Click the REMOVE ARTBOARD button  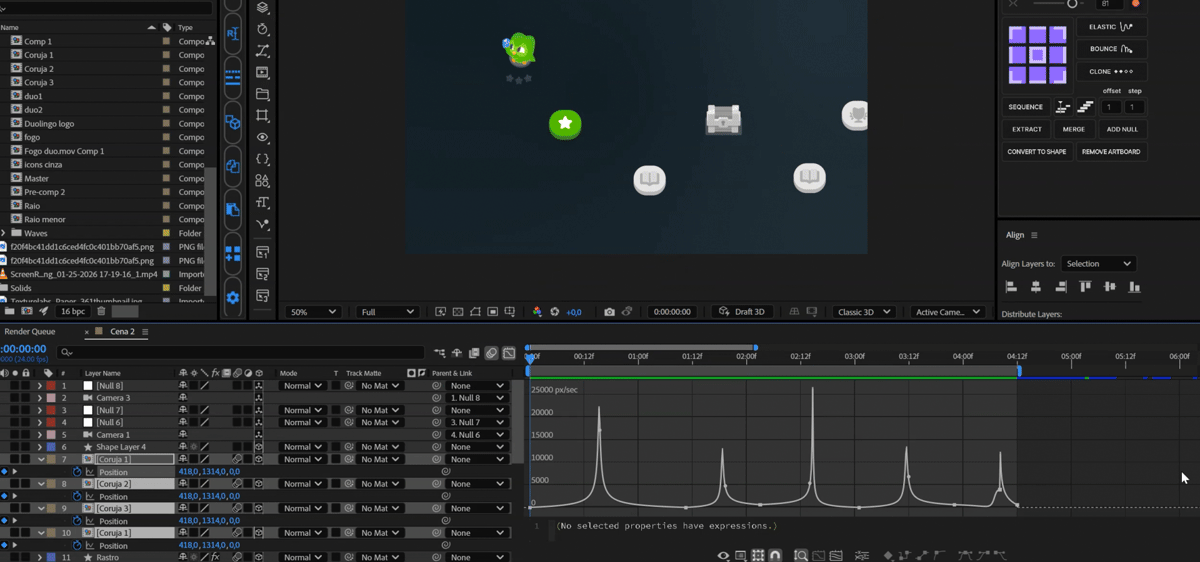1111,152
